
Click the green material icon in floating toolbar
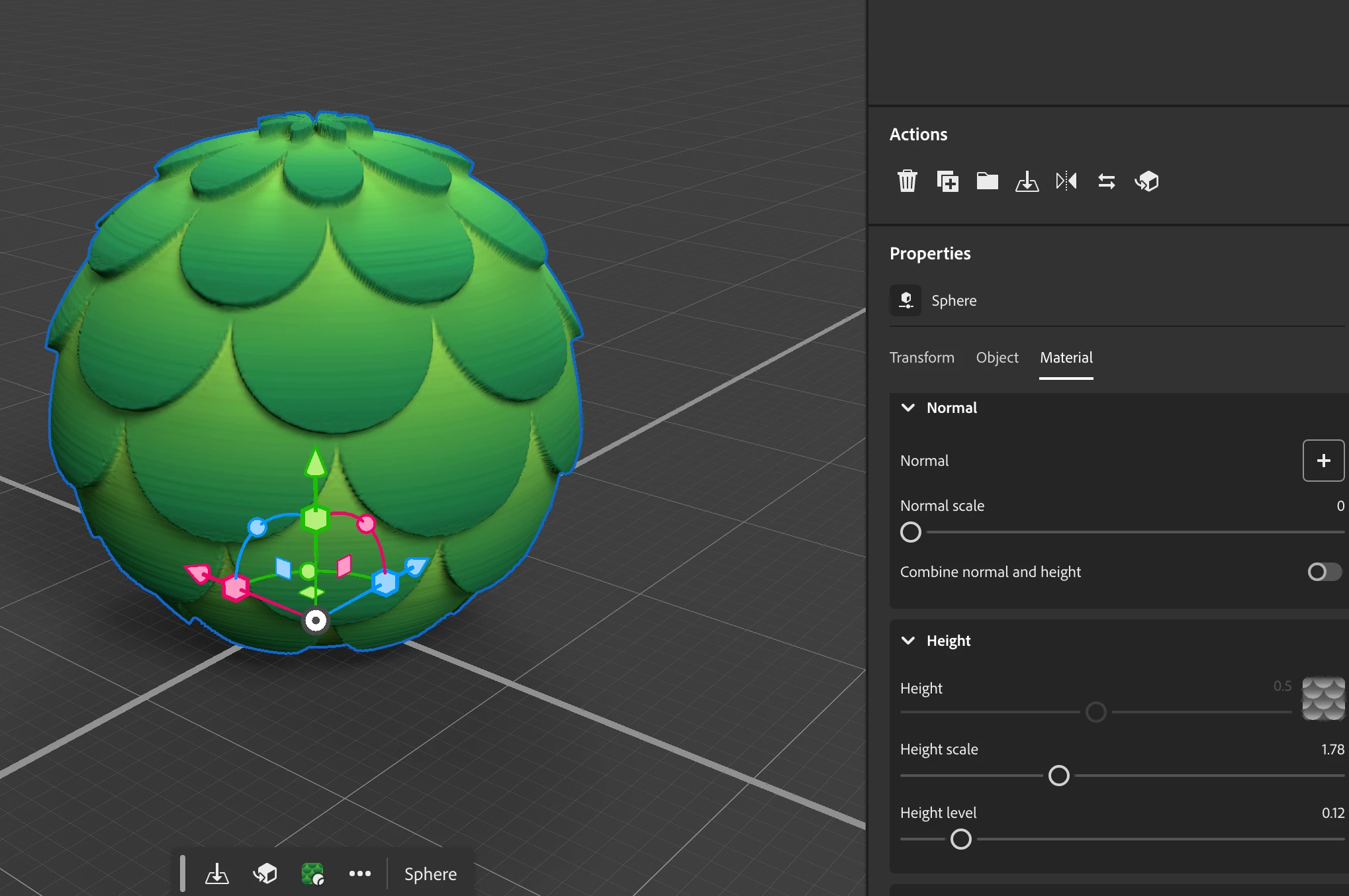pos(312,874)
